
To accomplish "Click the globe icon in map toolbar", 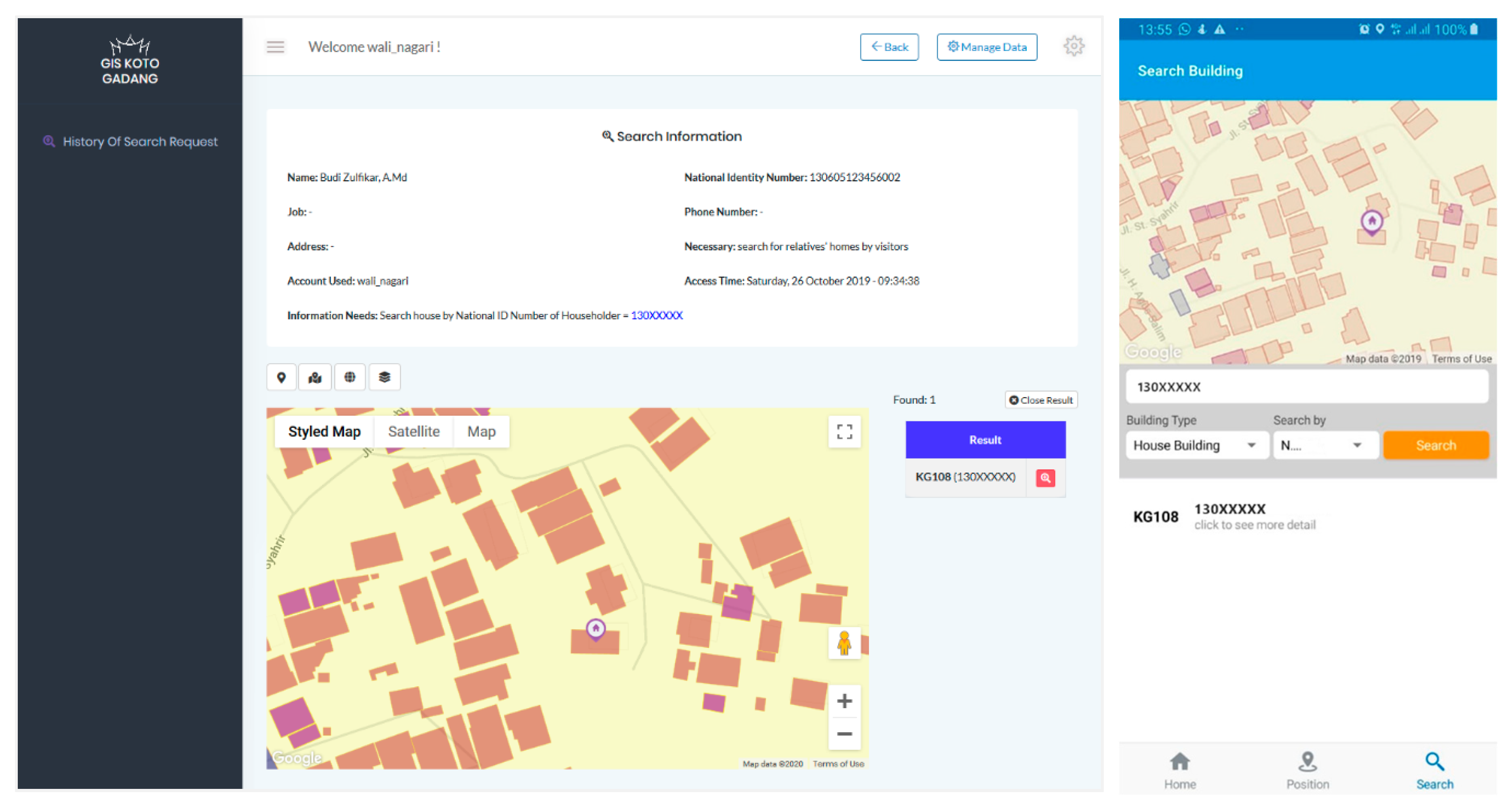I will [x=350, y=377].
